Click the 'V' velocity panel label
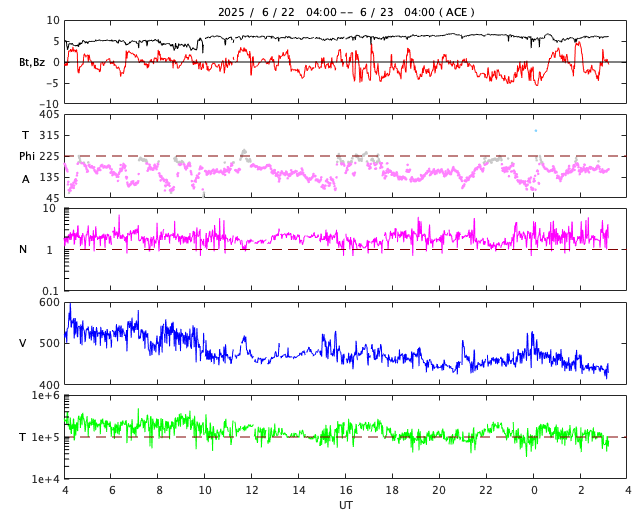640x512 pixels. tap(23, 343)
